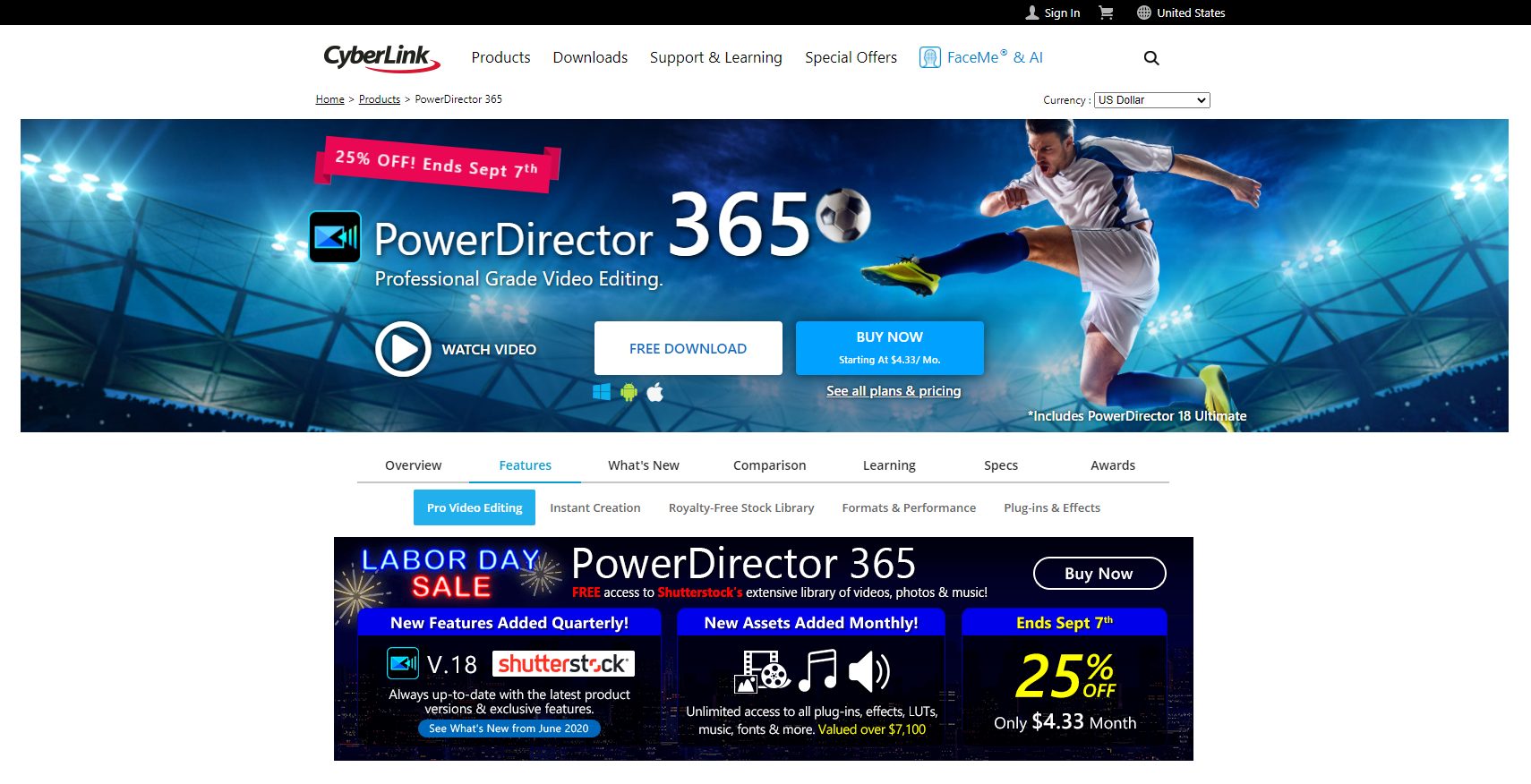Switch to the What's New tab
Viewport: 1531px width, 784px height.
644,465
